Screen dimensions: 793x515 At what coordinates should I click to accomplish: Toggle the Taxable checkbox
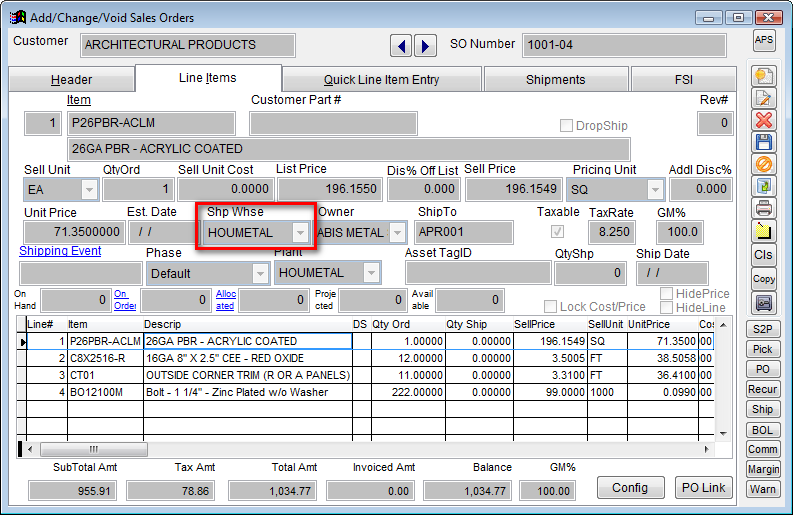(x=557, y=232)
